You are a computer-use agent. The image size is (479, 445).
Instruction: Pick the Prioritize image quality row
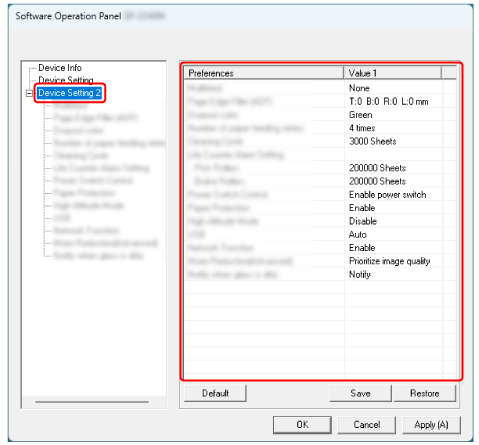[x=320, y=261]
